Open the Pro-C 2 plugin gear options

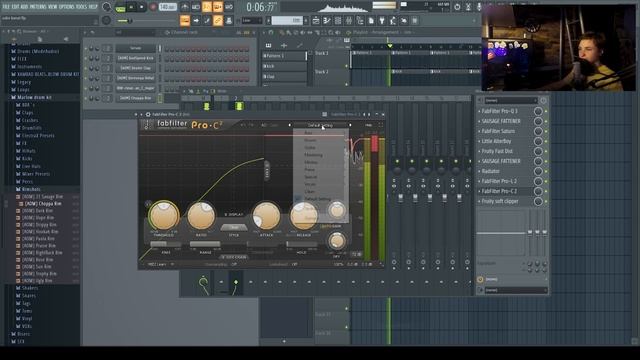pyautogui.click(x=148, y=115)
